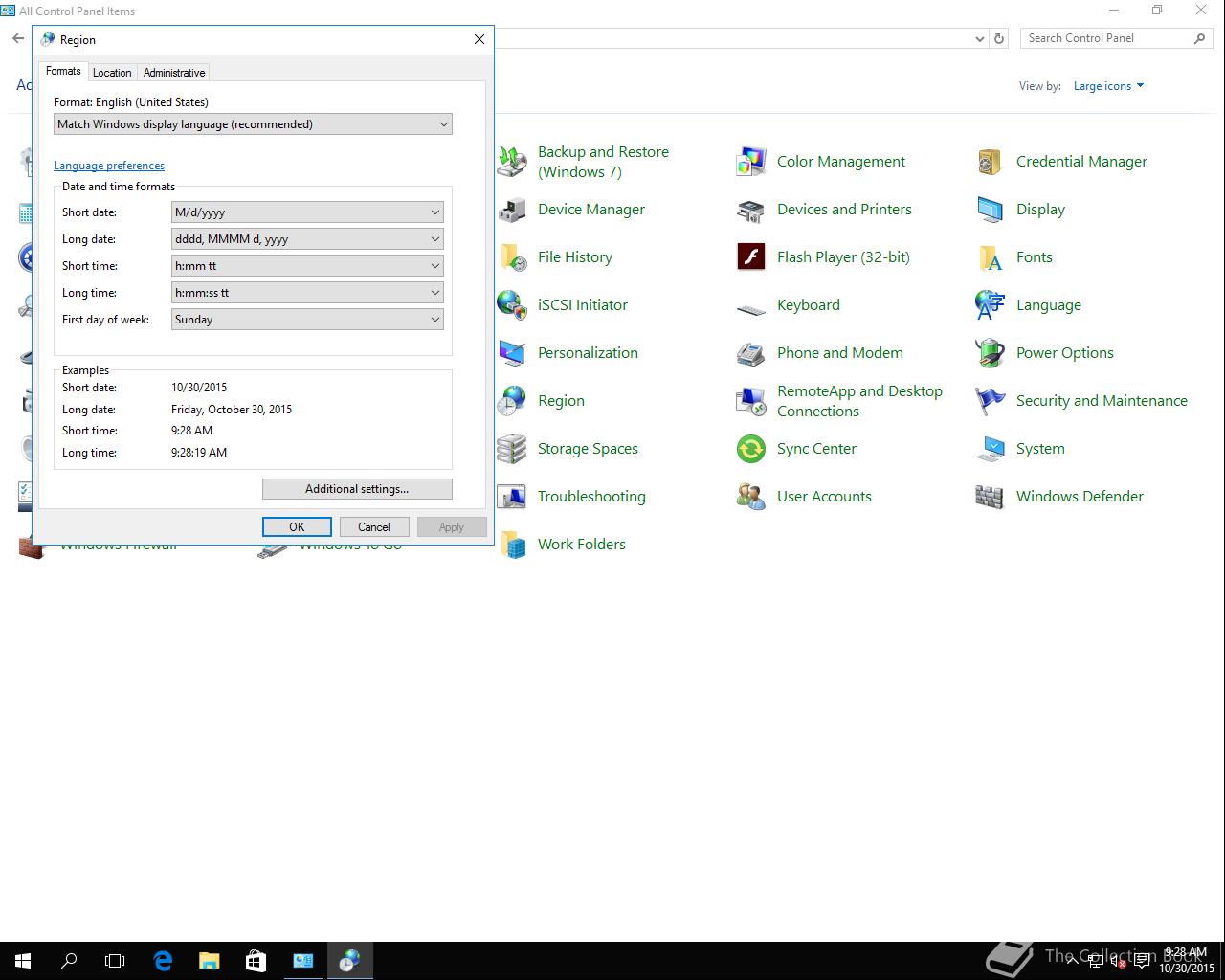
Task: Open Devices and Printers icon
Action: (x=751, y=210)
